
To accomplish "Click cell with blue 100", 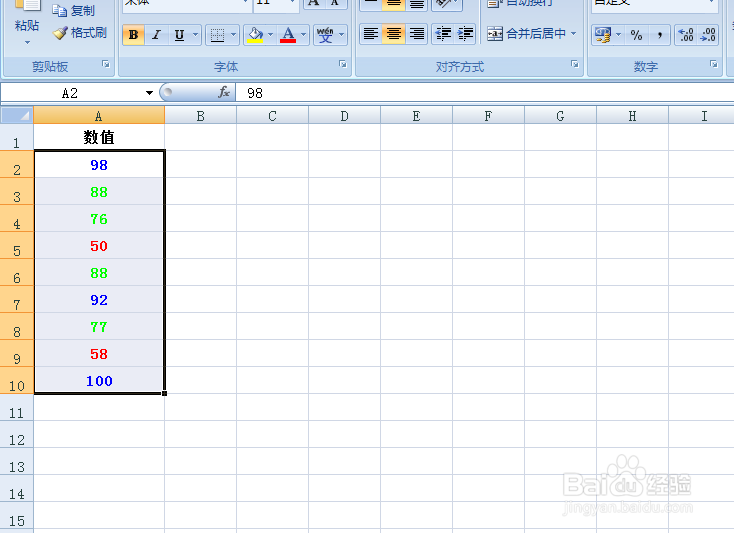I will coord(99,380).
